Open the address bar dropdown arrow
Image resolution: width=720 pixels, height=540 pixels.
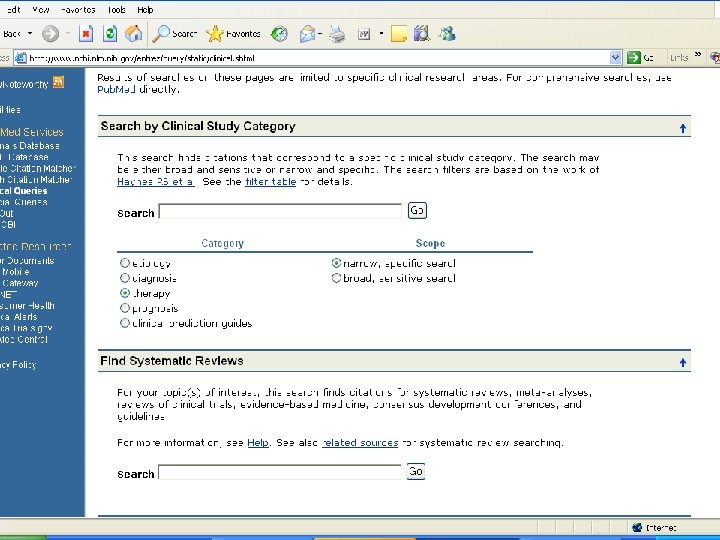coord(615,57)
